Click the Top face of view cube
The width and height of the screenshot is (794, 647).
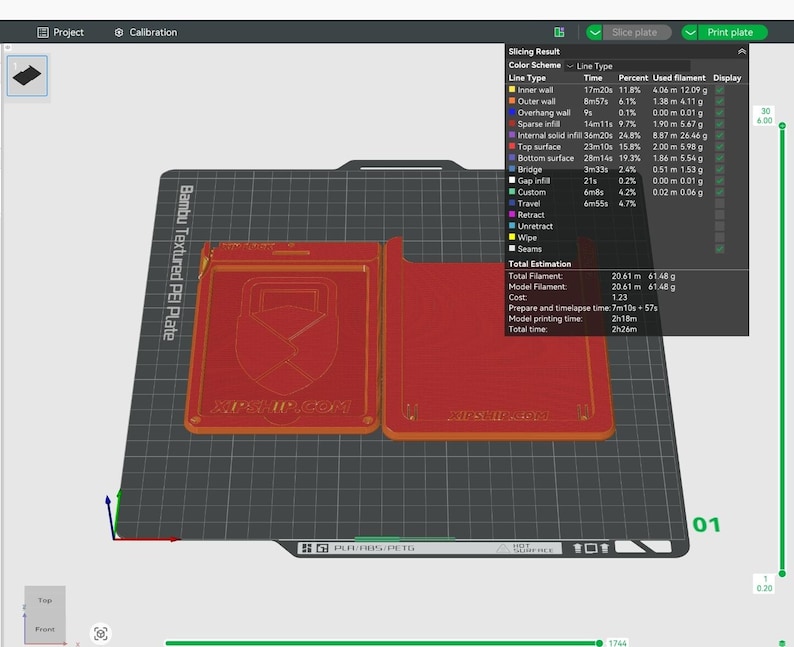click(x=45, y=600)
